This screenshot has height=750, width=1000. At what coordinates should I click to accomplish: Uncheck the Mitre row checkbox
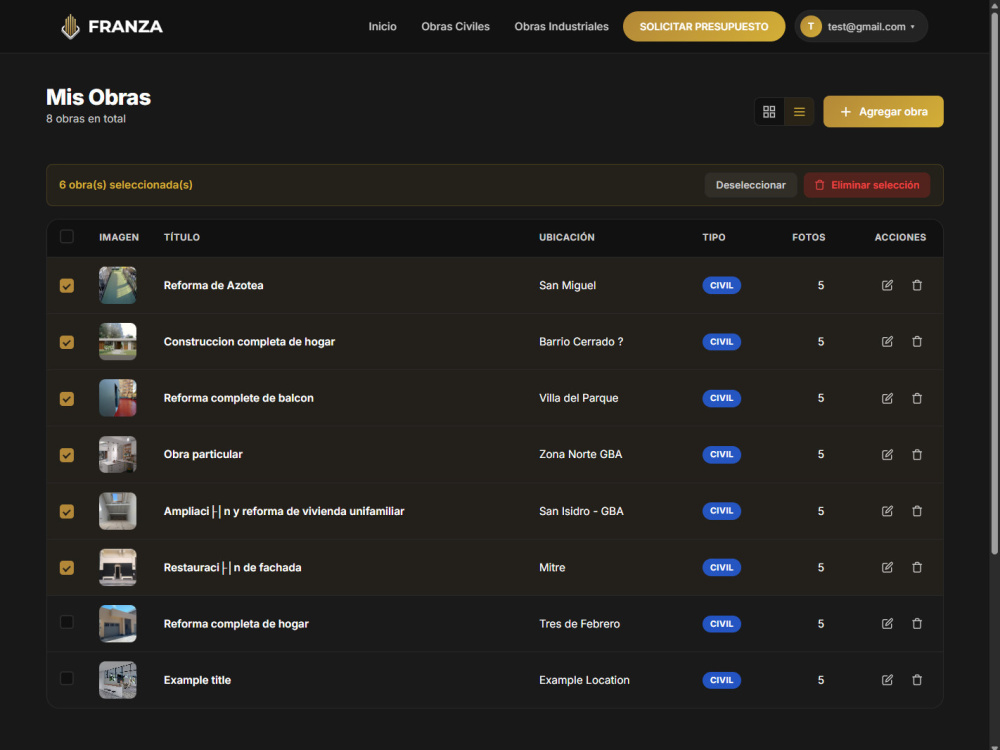point(66,568)
